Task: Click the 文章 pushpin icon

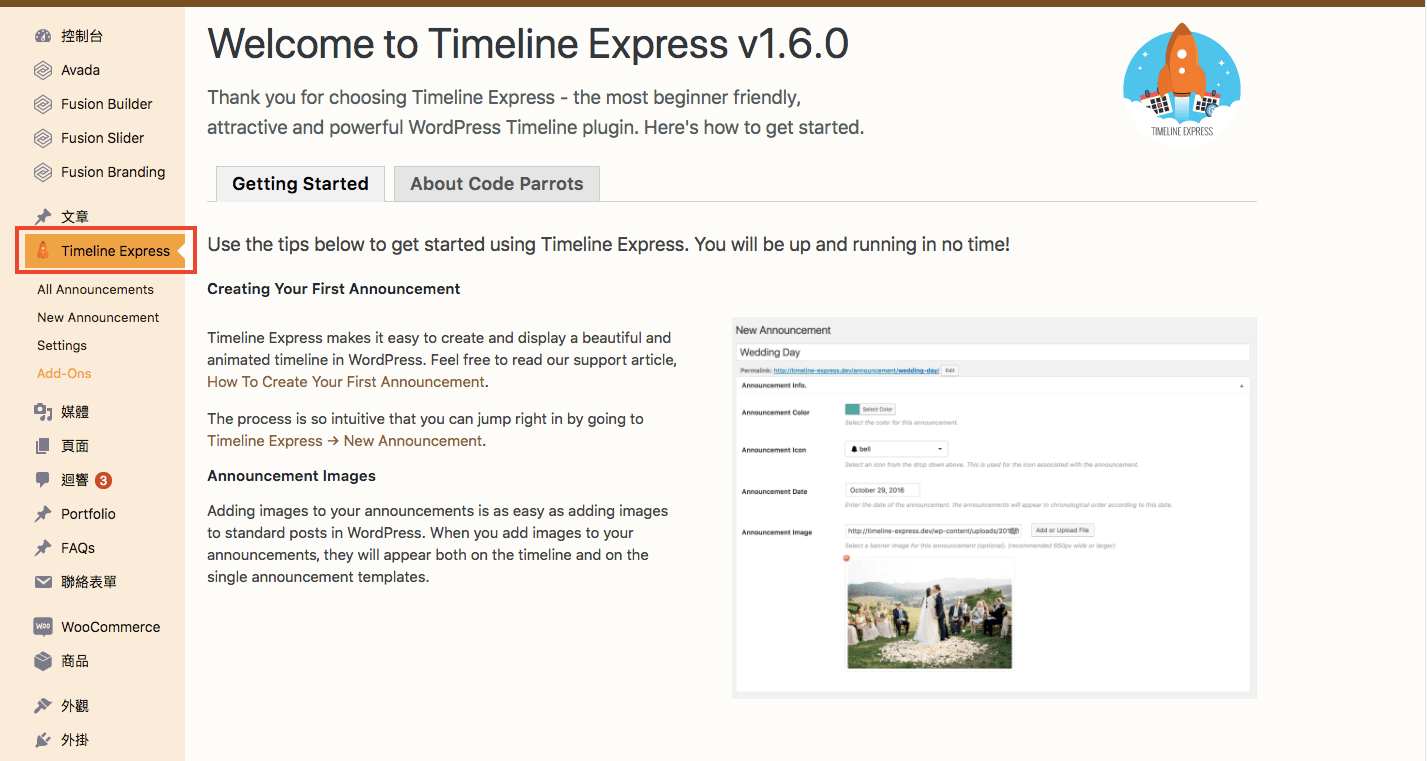Action: 43,217
